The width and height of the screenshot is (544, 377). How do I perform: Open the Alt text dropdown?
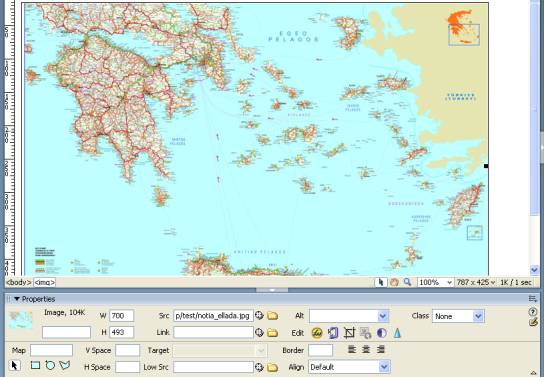383,316
